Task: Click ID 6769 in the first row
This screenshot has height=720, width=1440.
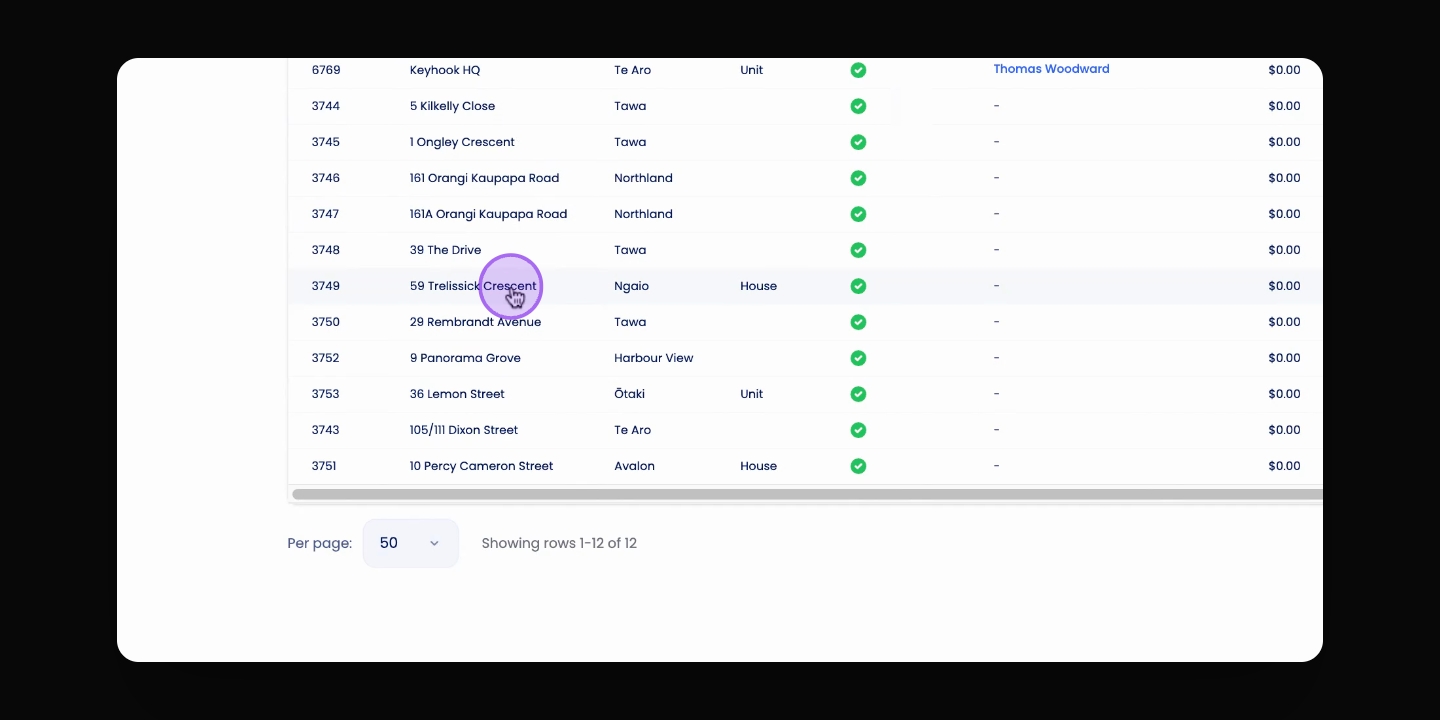Action: coord(326,70)
